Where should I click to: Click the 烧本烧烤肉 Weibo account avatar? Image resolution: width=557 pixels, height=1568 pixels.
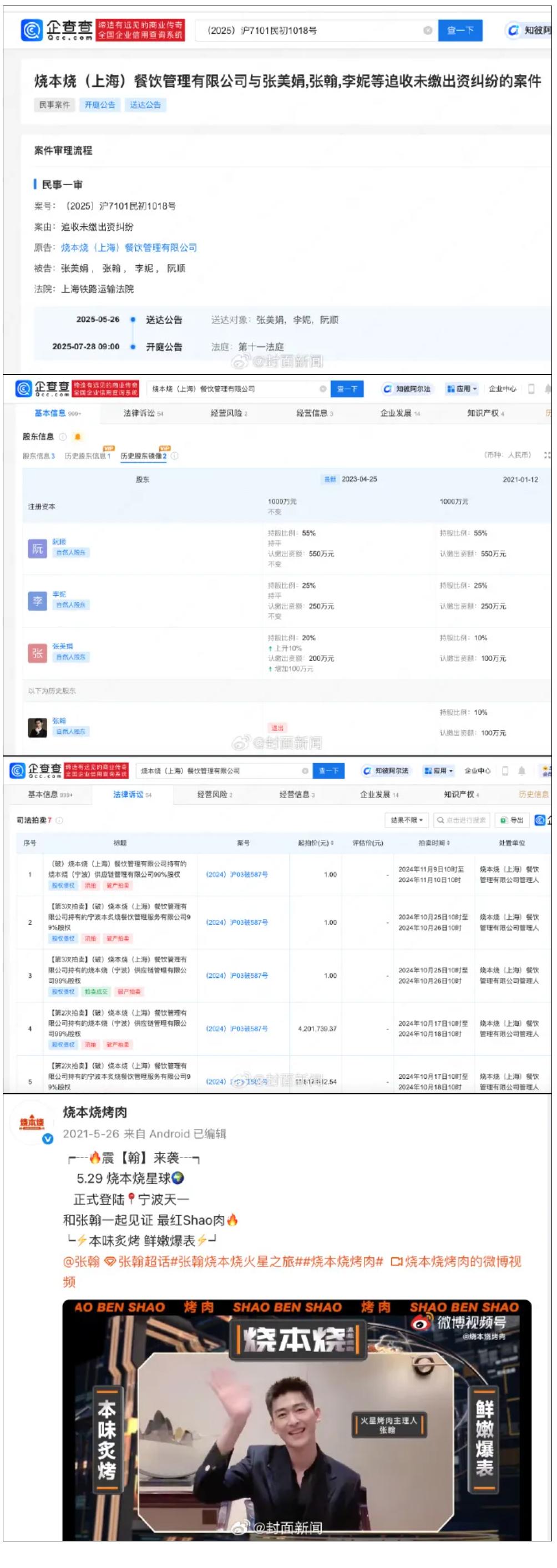33,1123
